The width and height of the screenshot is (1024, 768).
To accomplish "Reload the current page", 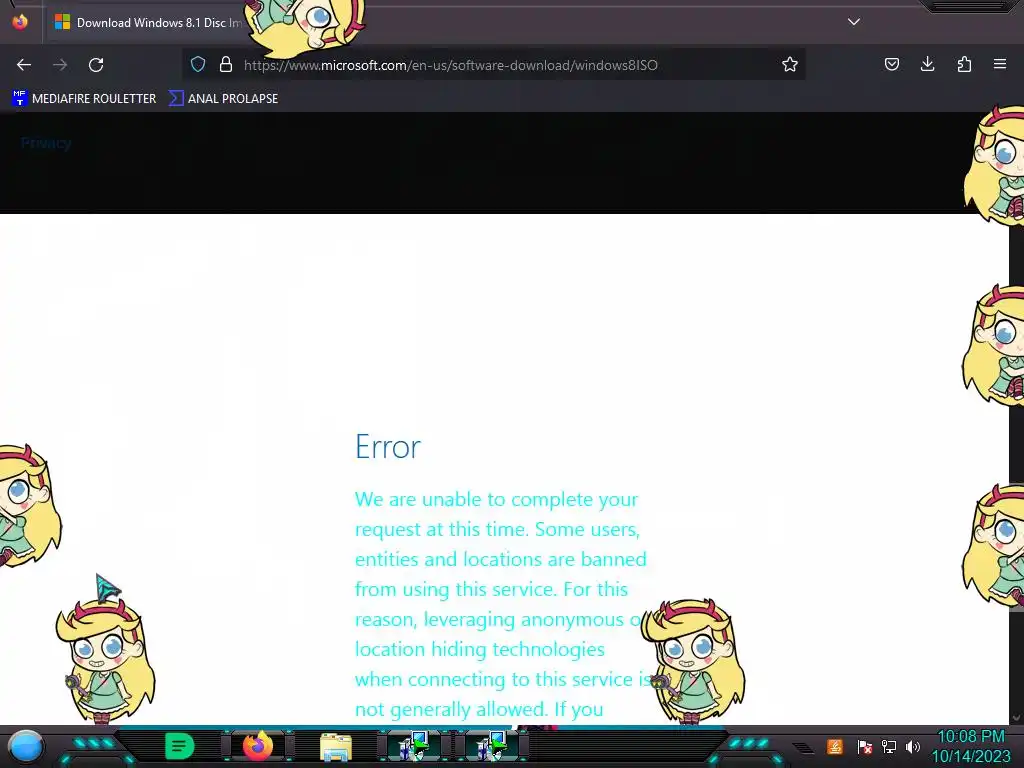I will (x=96, y=65).
